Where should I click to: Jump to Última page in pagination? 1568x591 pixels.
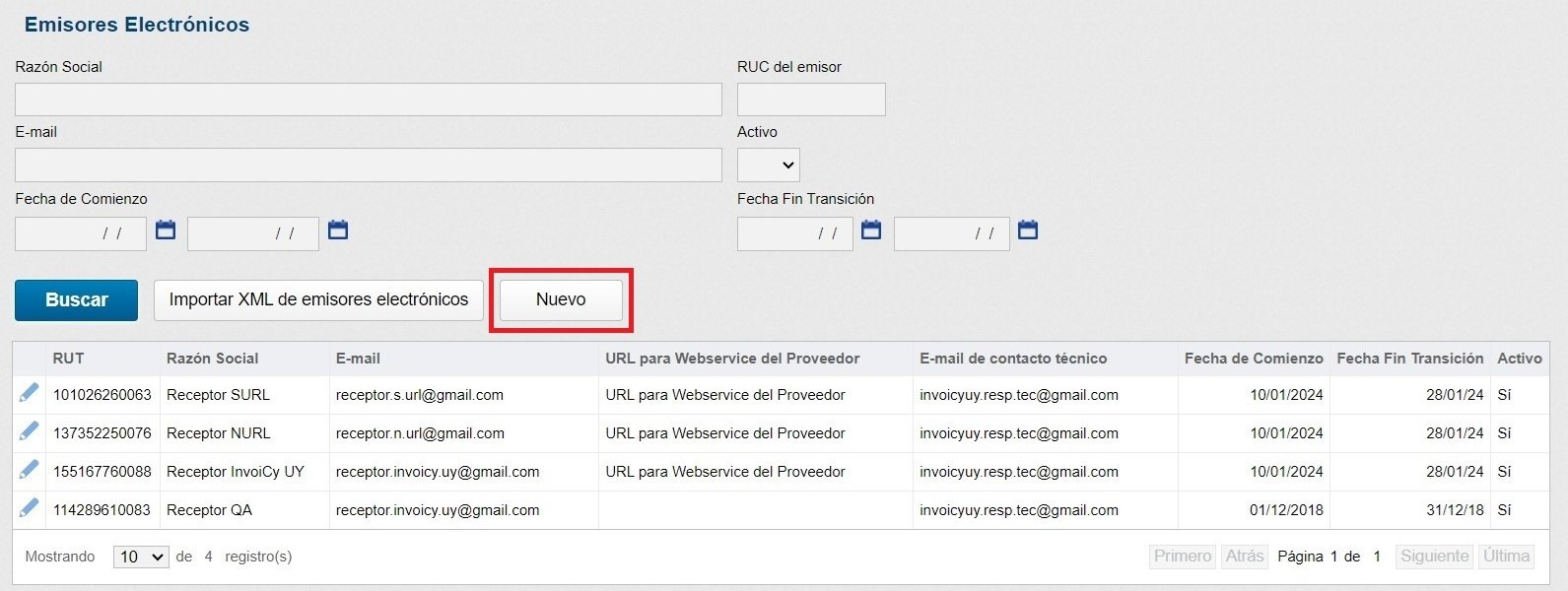coord(1506,557)
